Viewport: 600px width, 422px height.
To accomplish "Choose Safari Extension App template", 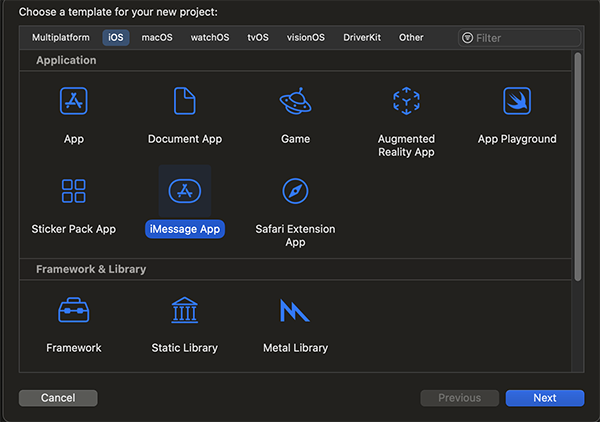I will [x=295, y=191].
